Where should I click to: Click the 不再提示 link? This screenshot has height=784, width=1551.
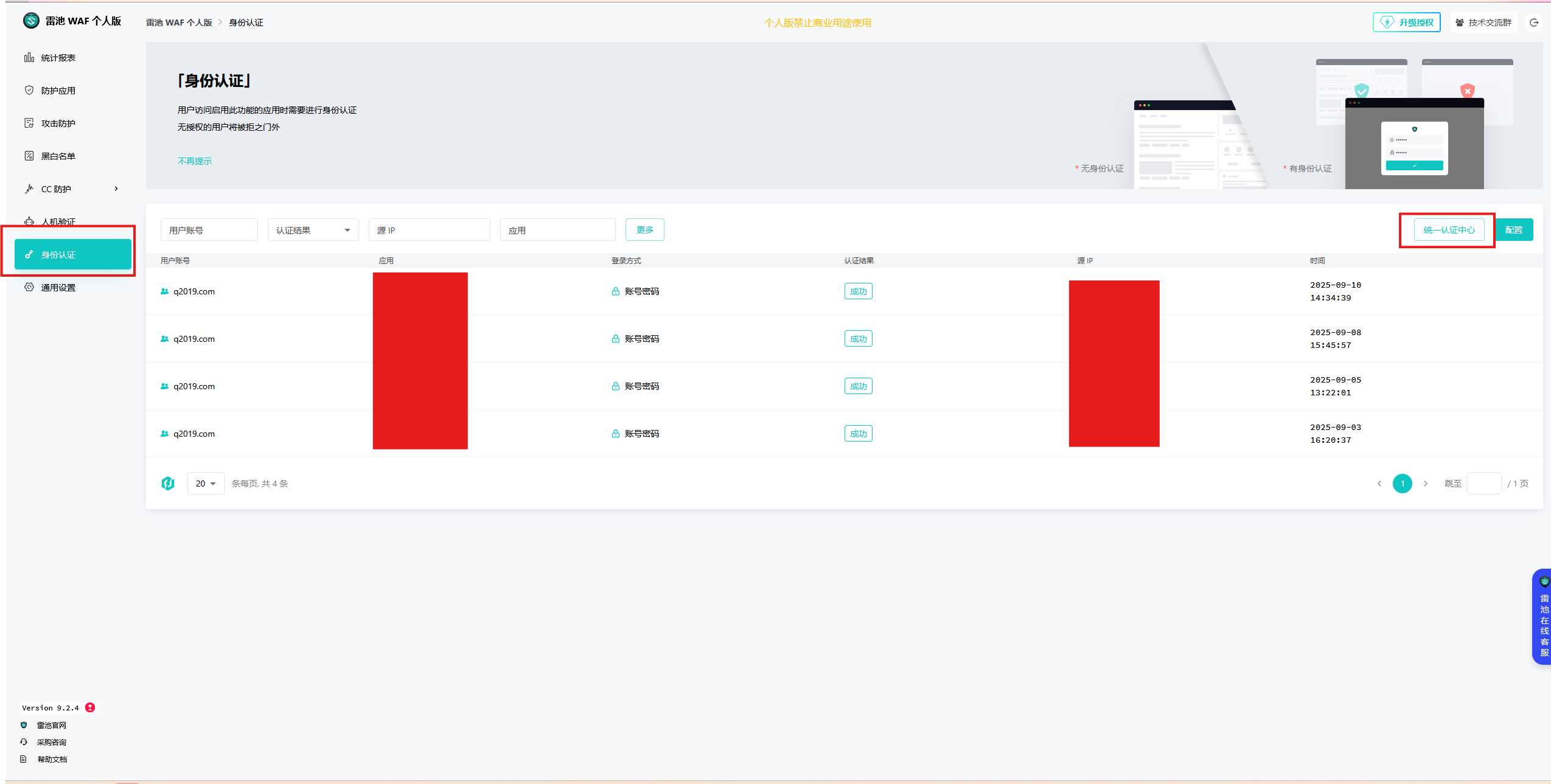tap(195, 161)
